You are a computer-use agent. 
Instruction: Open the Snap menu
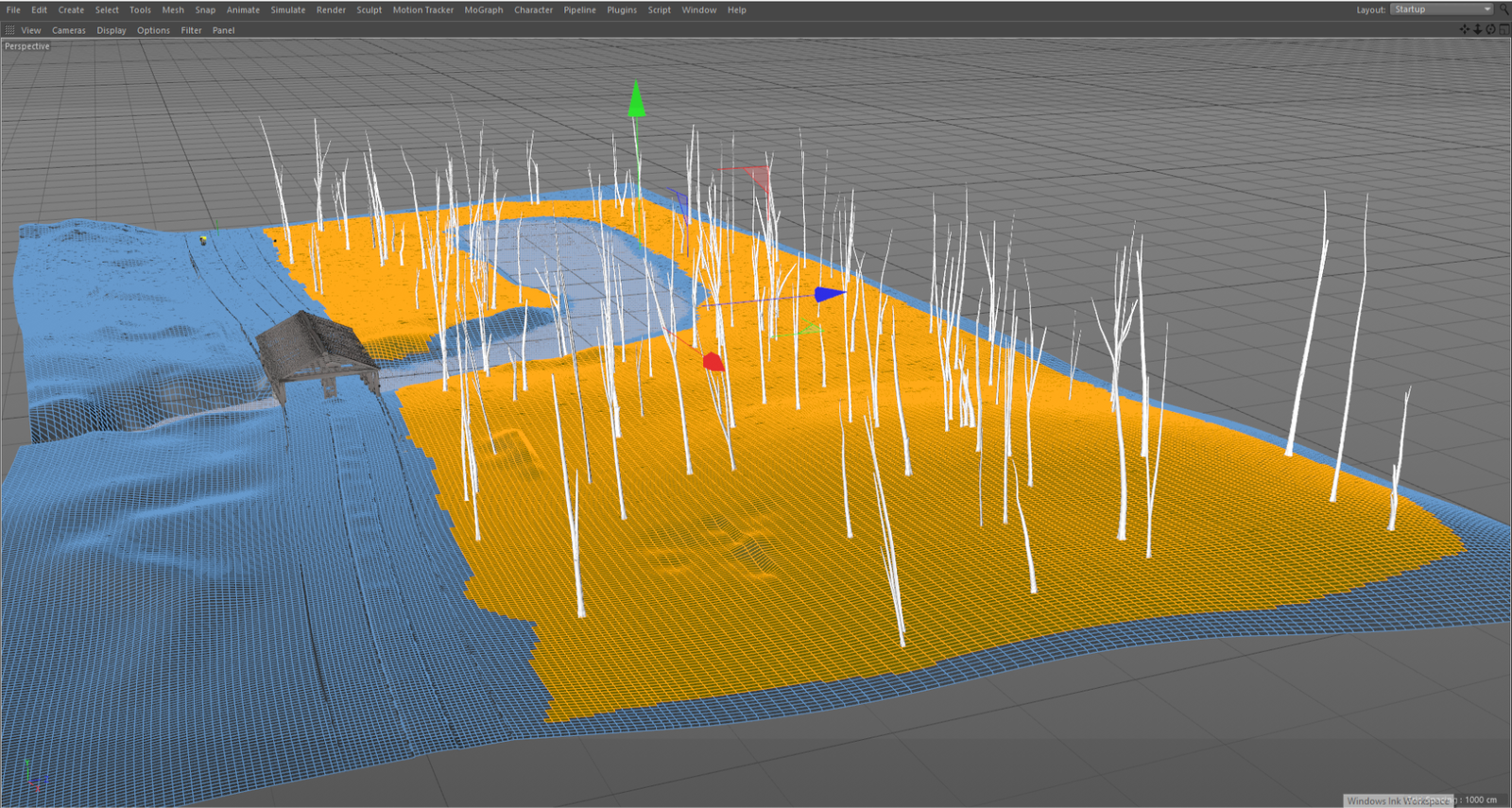pos(205,10)
